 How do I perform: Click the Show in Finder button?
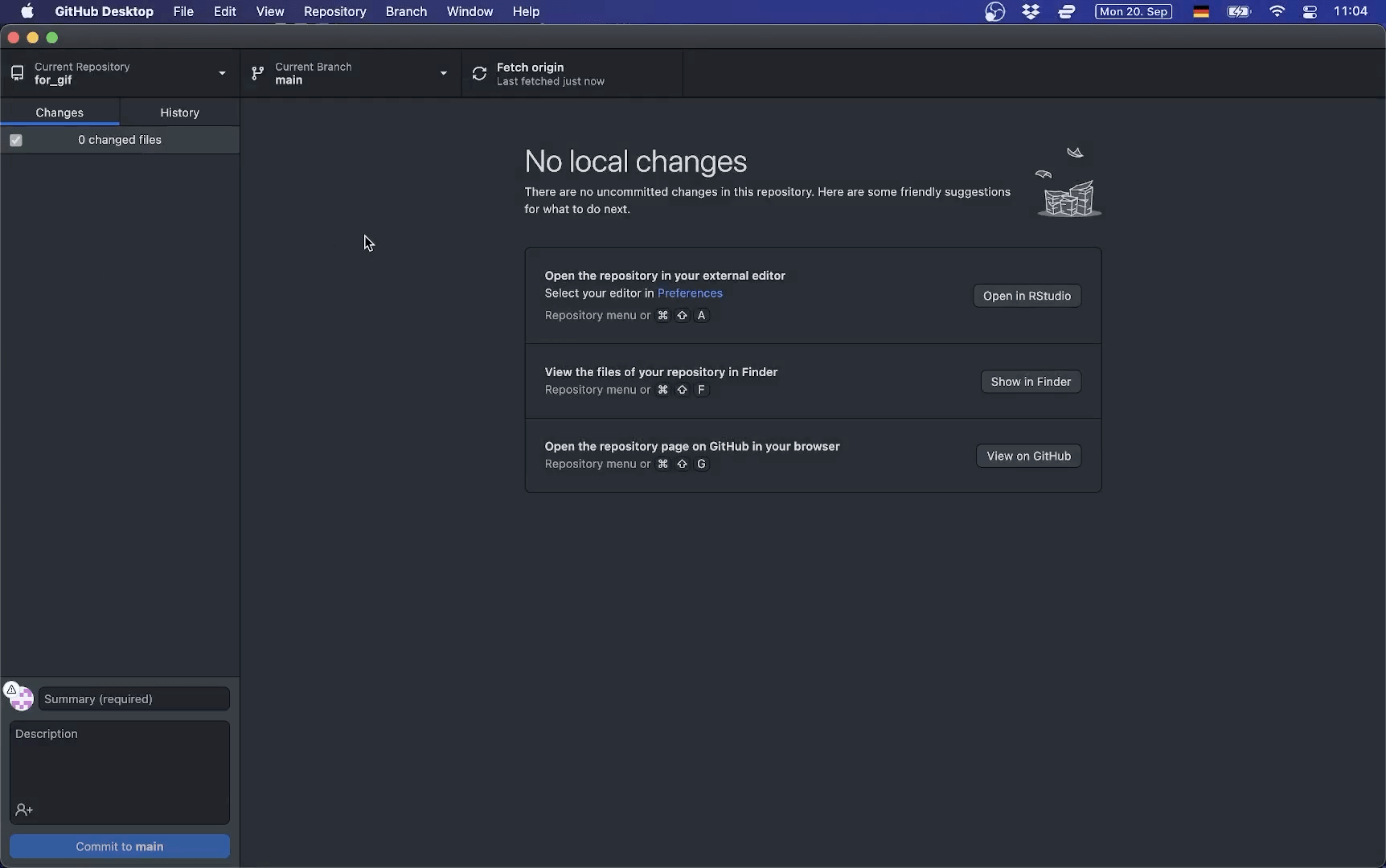pos(1031,382)
